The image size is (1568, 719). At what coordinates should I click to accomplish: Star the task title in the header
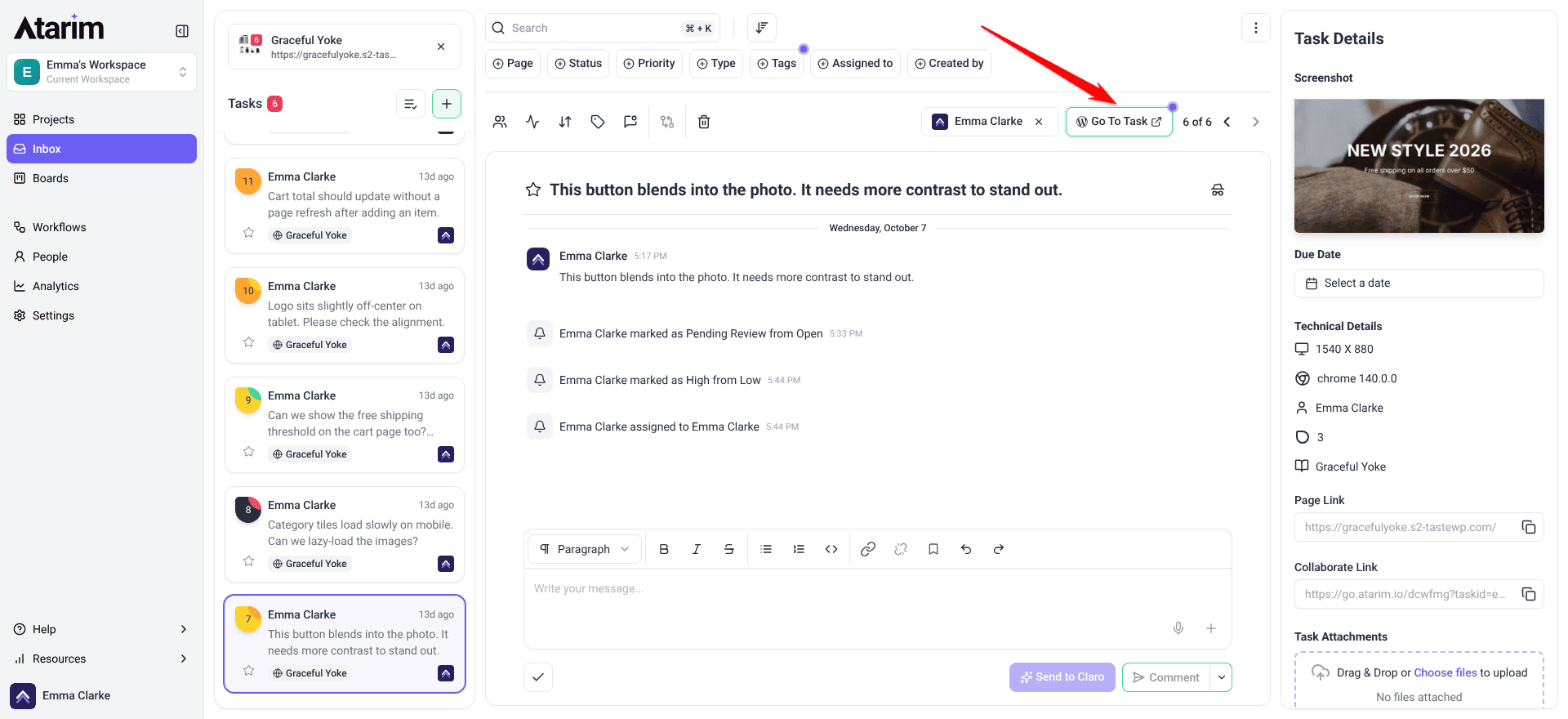(533, 190)
